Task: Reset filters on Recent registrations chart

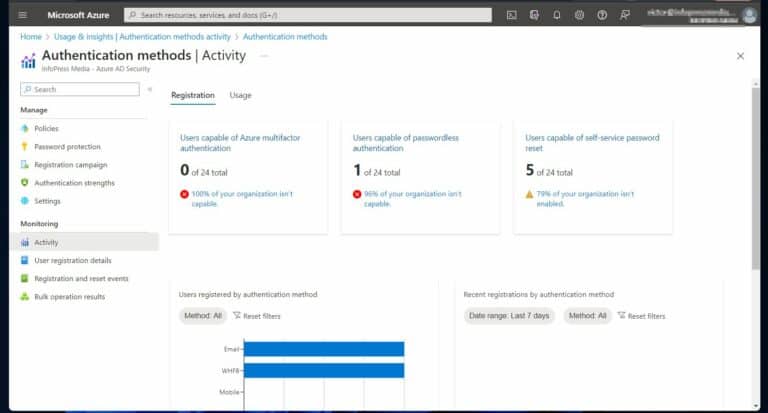Action: 641,316
